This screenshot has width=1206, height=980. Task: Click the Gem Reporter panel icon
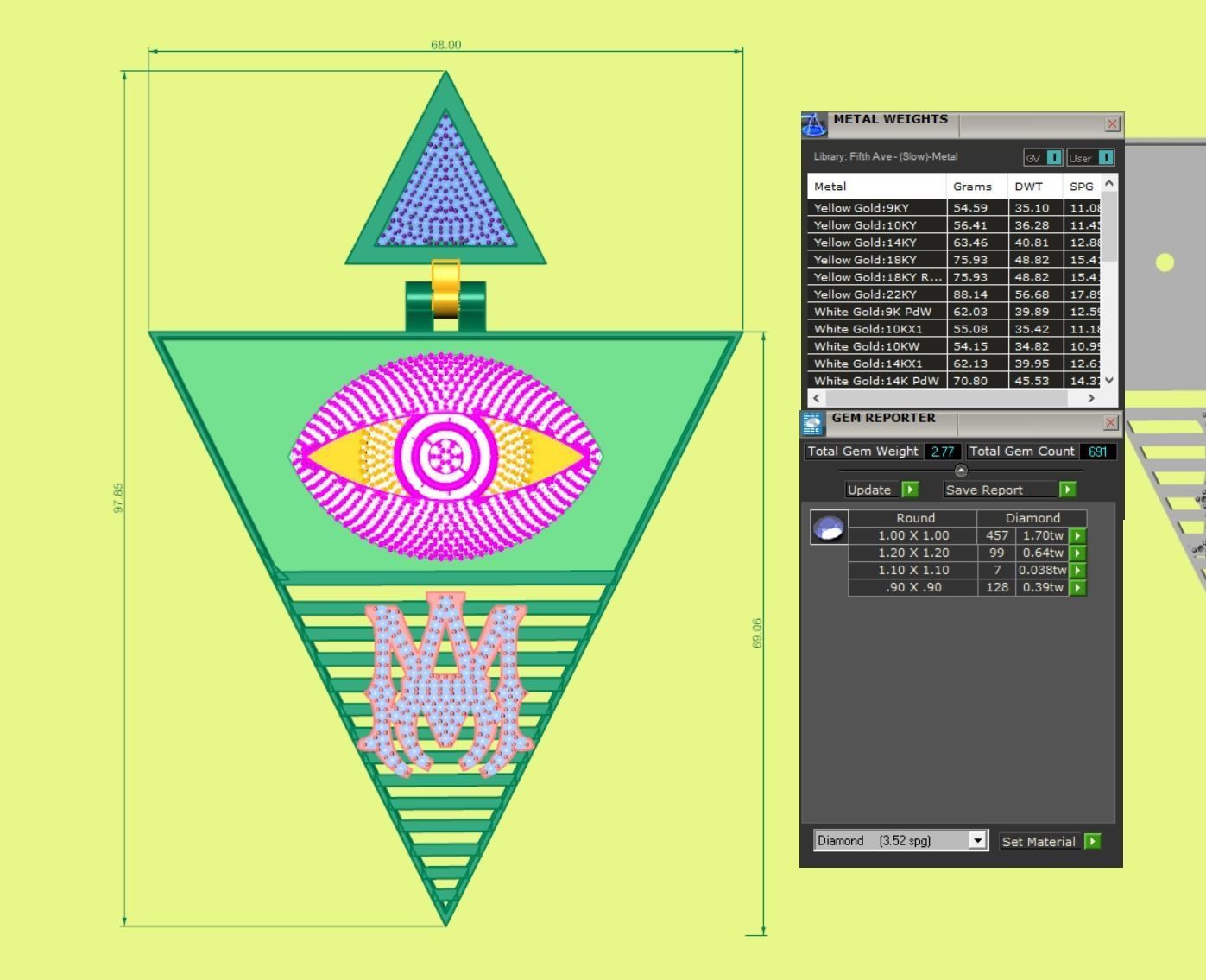(x=812, y=423)
